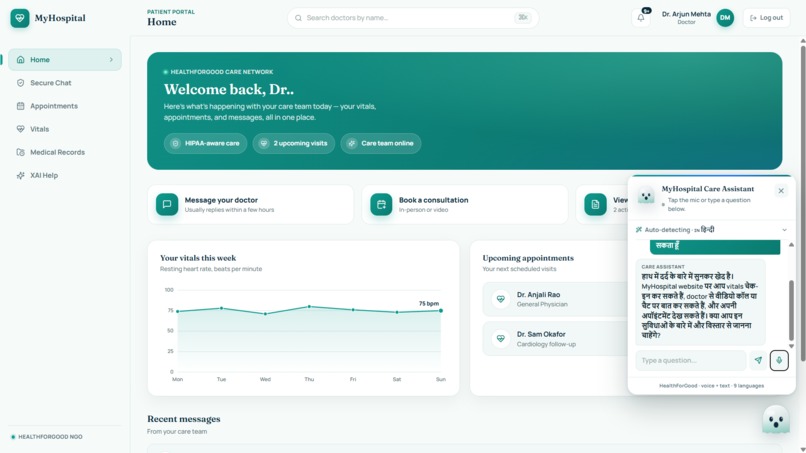Click the floating ghost assistant launcher

coord(776,420)
